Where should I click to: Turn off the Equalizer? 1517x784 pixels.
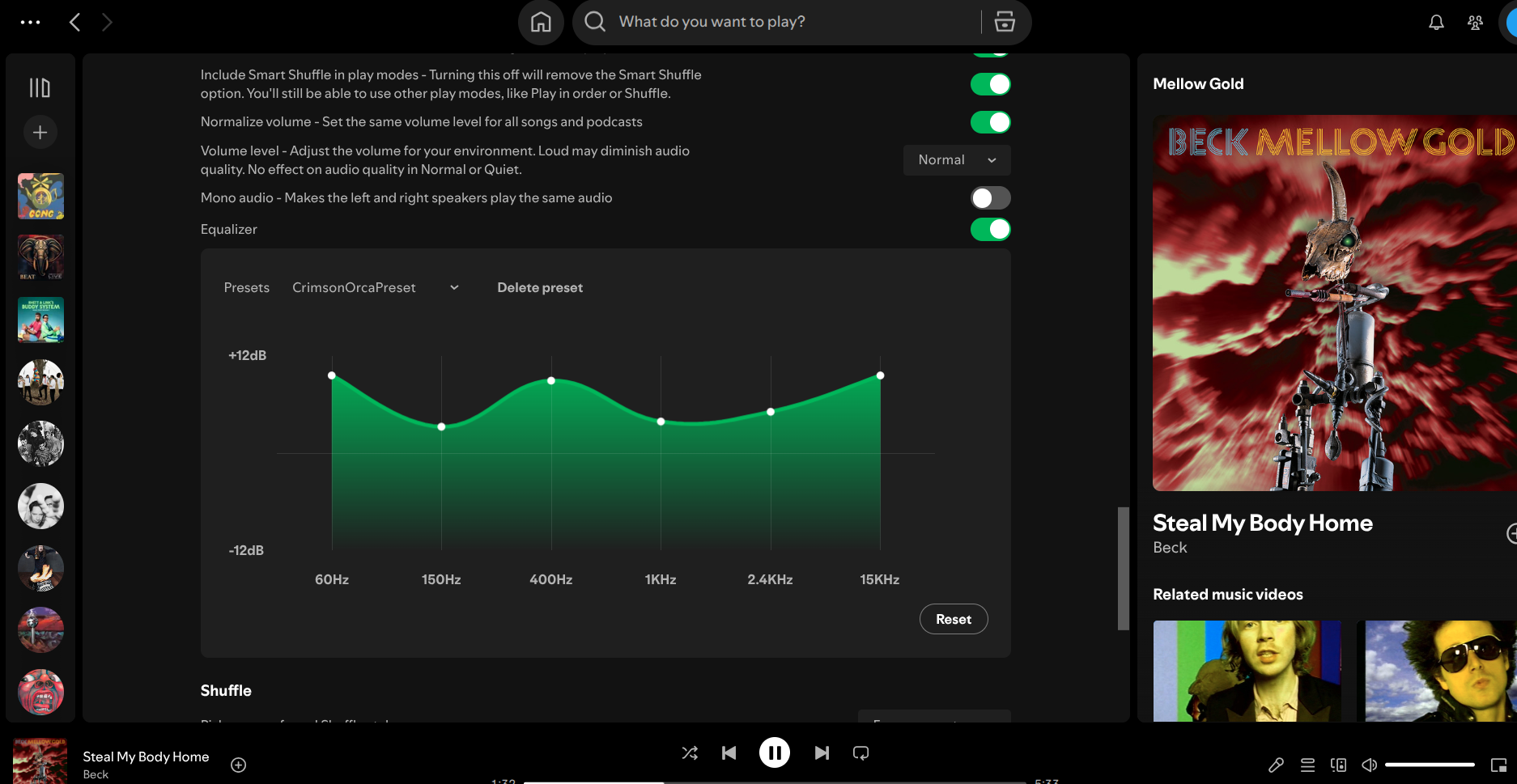tap(990, 230)
